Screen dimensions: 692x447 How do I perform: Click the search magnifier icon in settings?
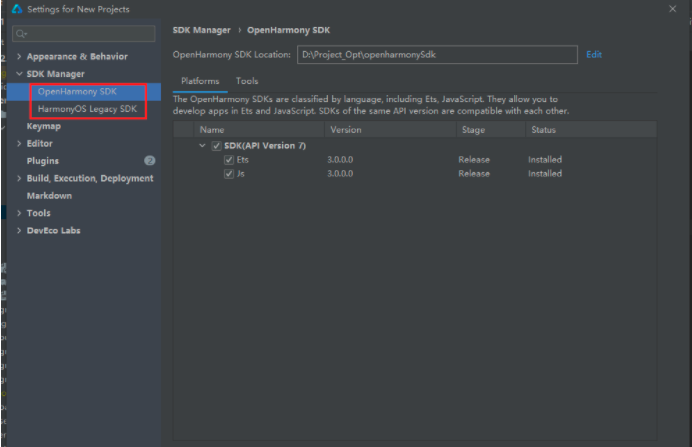[21, 34]
